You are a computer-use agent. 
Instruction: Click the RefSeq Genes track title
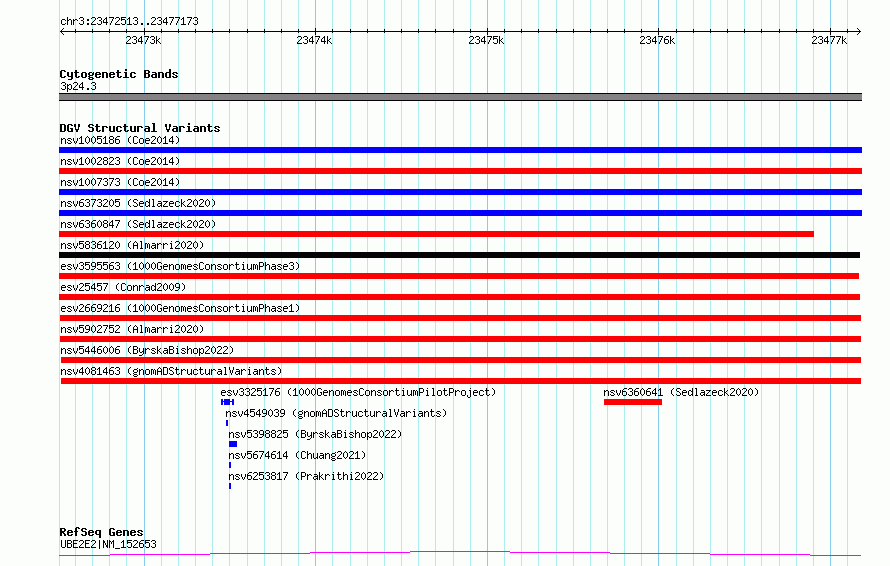tap(101, 533)
